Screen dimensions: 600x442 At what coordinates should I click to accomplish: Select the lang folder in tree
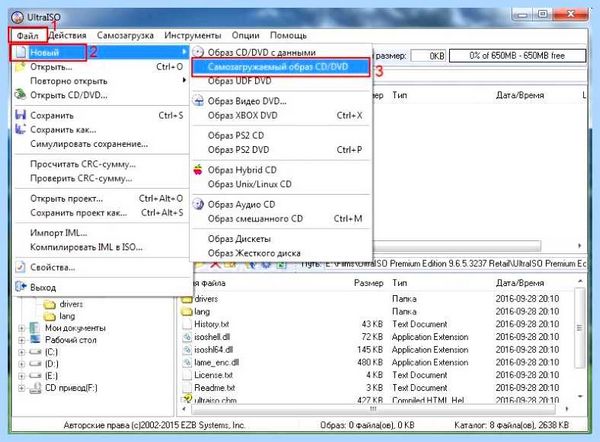(x=67, y=316)
